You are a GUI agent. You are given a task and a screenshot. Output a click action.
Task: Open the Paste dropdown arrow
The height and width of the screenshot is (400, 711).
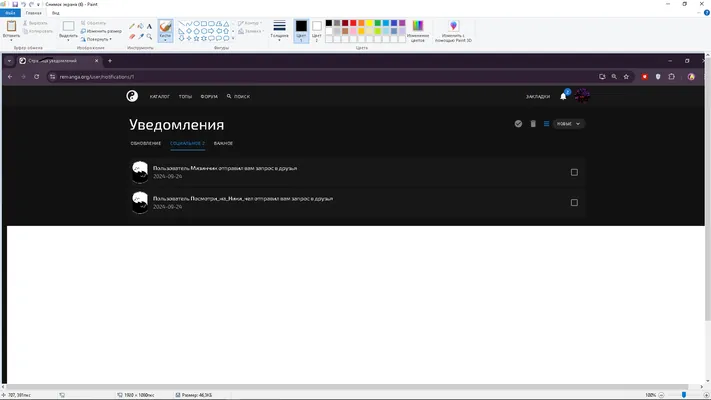click(11, 40)
